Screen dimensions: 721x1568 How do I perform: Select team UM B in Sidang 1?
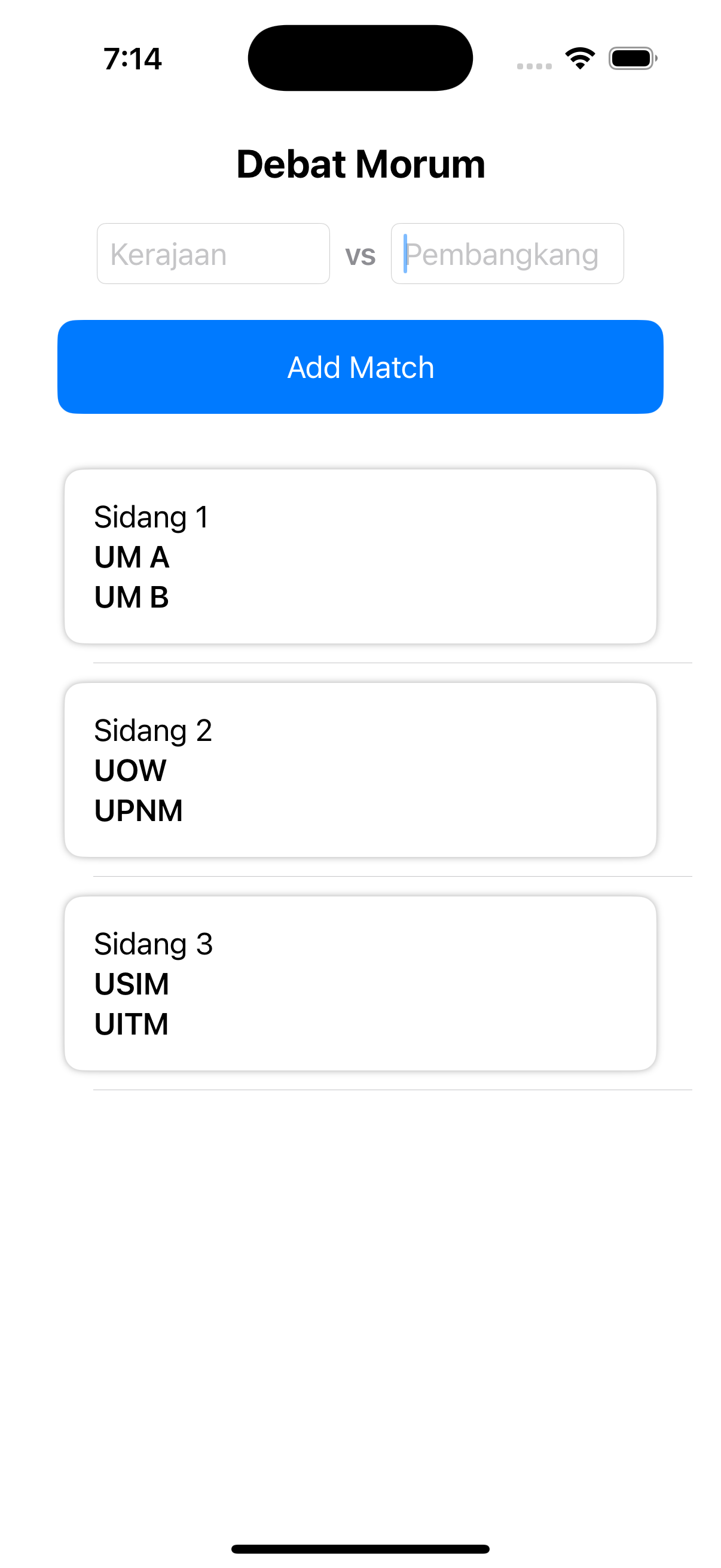point(132,597)
